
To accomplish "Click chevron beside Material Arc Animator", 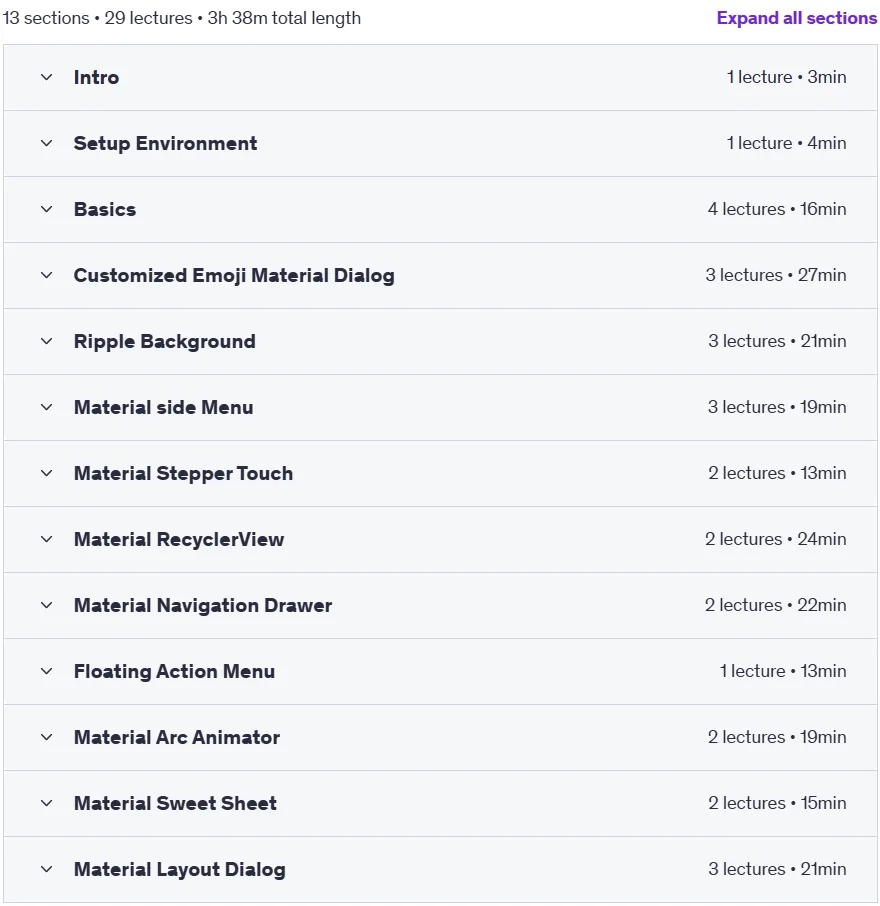I will point(47,737).
